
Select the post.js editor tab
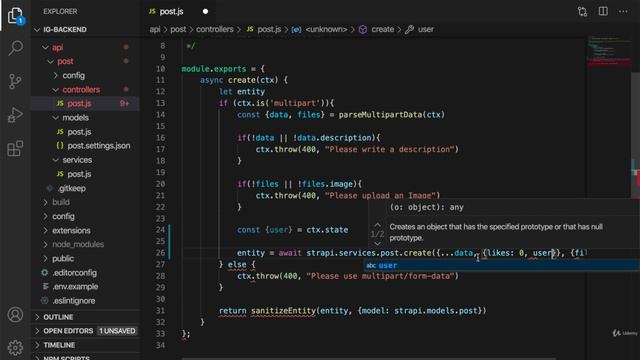point(171,11)
